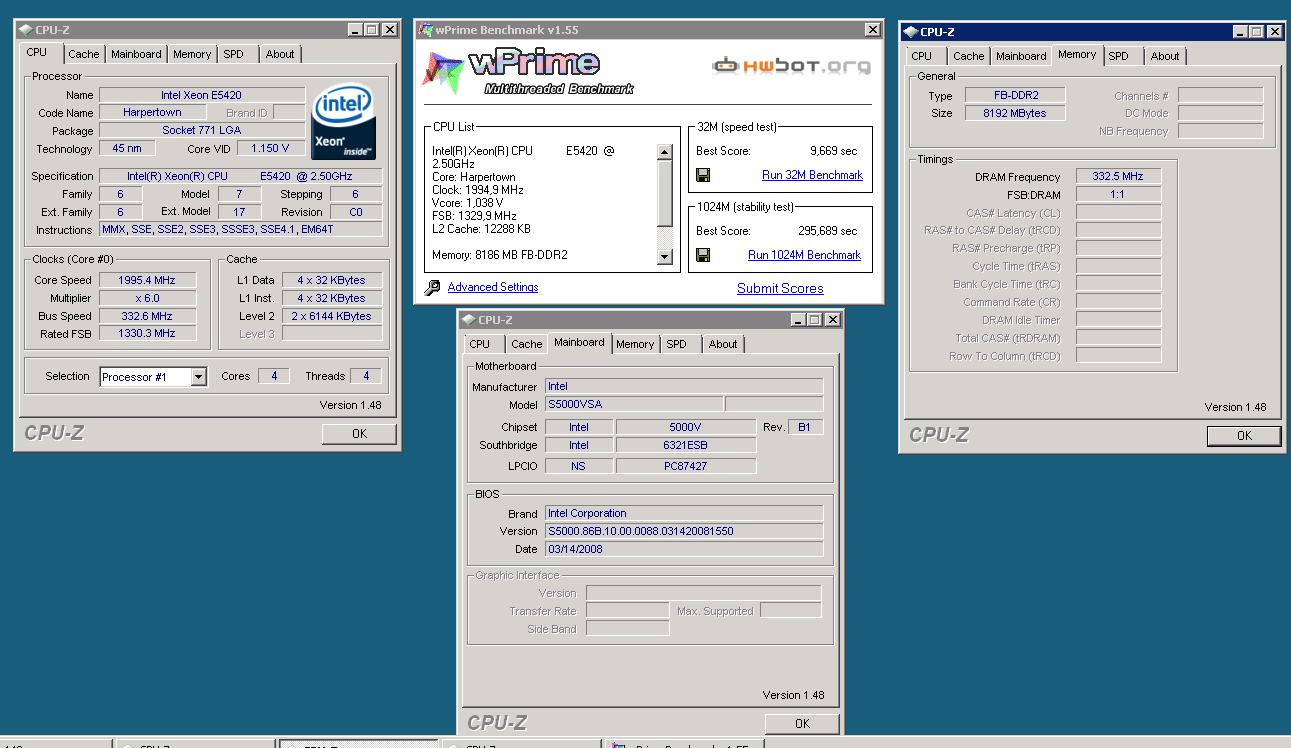Click the 332.5 MHz DRAM frequency value
Screen dimensions: 1291x748
pyautogui.click(x=1118, y=176)
